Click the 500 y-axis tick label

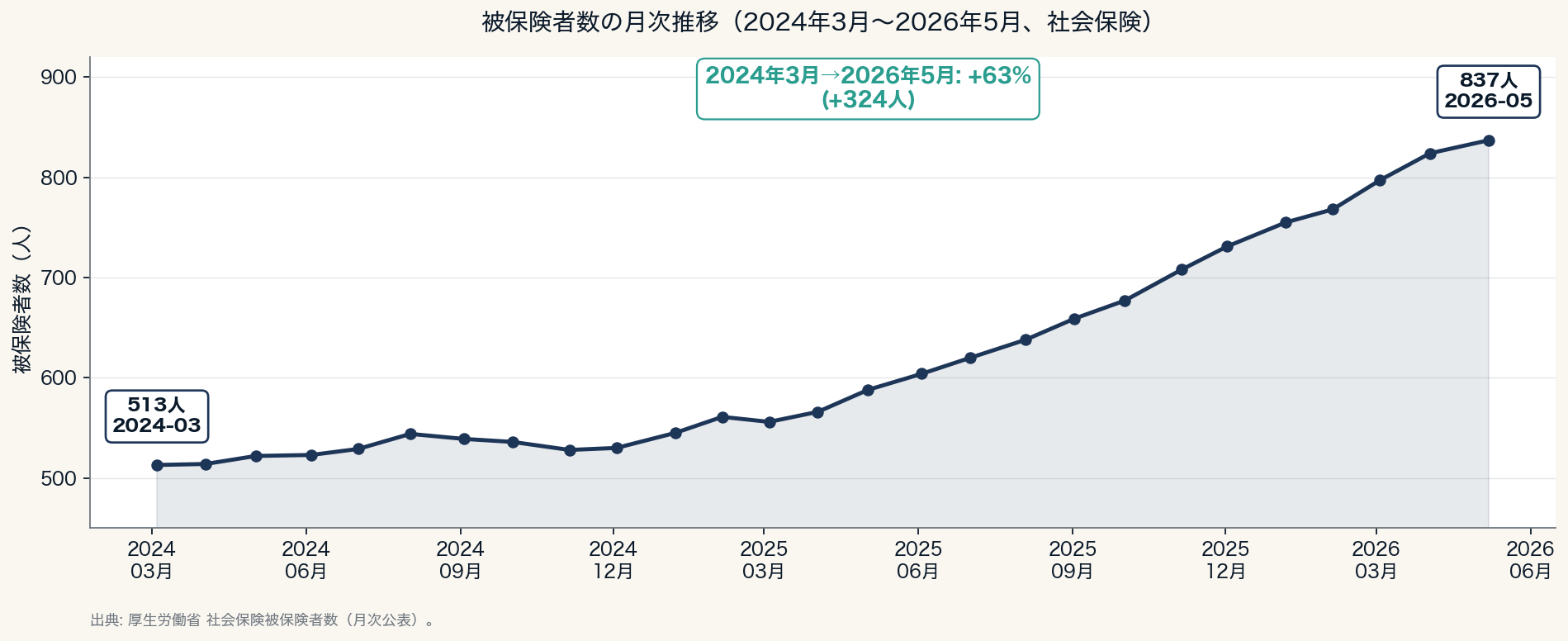click(x=59, y=479)
